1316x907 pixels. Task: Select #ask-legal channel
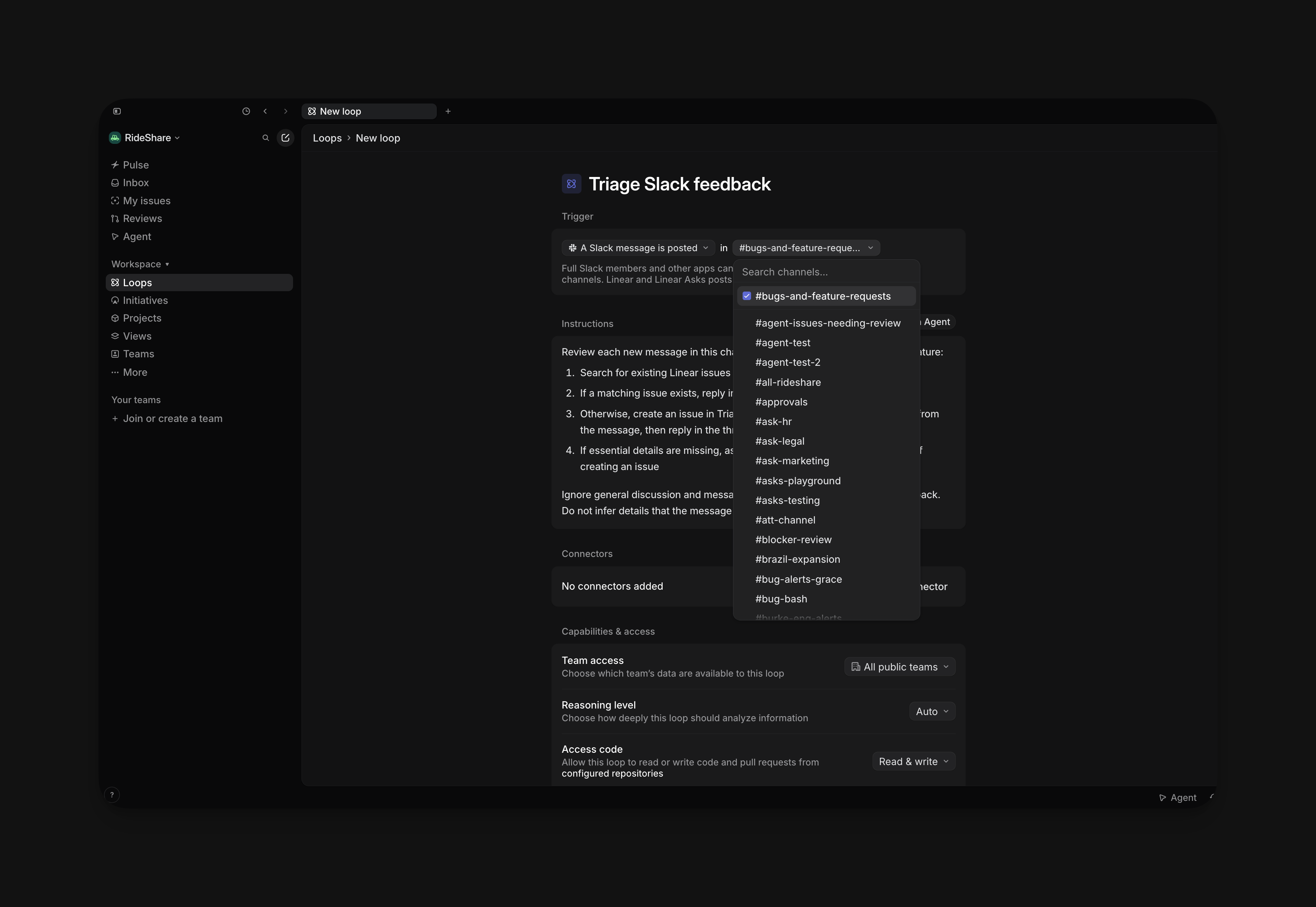point(826,441)
